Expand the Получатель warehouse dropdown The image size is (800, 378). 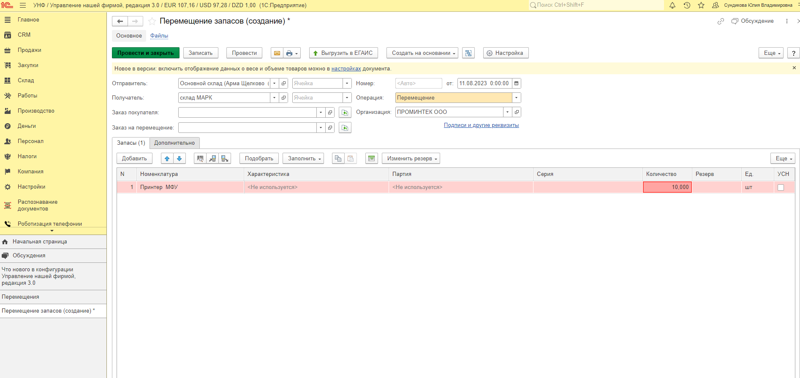pyautogui.click(x=275, y=97)
